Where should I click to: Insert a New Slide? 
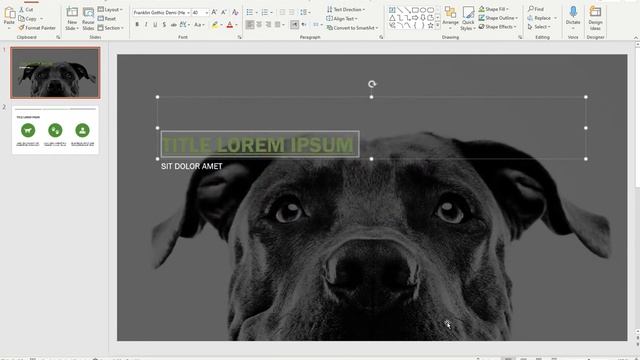pos(72,18)
